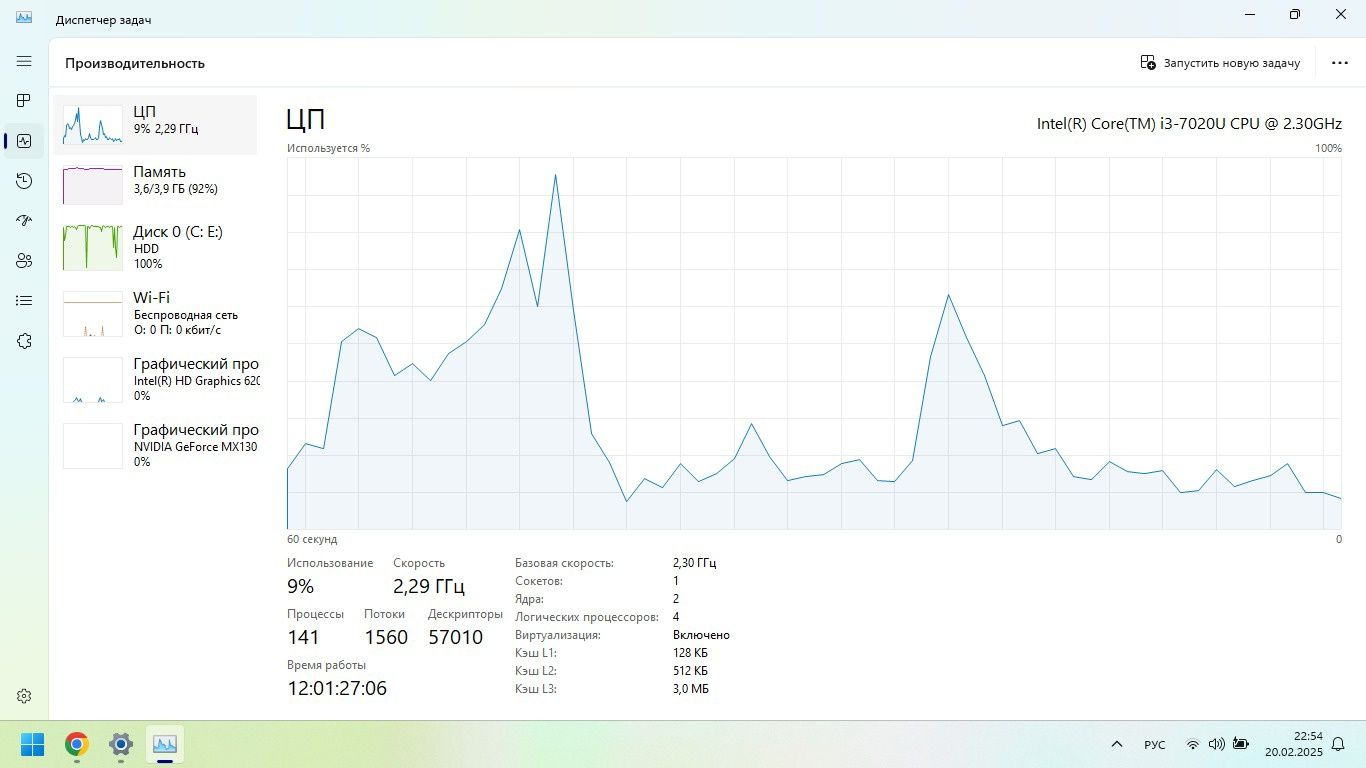Select NVIDIA GeForce MX130 GPU item
Screen dimensions: 1366x768
point(155,445)
